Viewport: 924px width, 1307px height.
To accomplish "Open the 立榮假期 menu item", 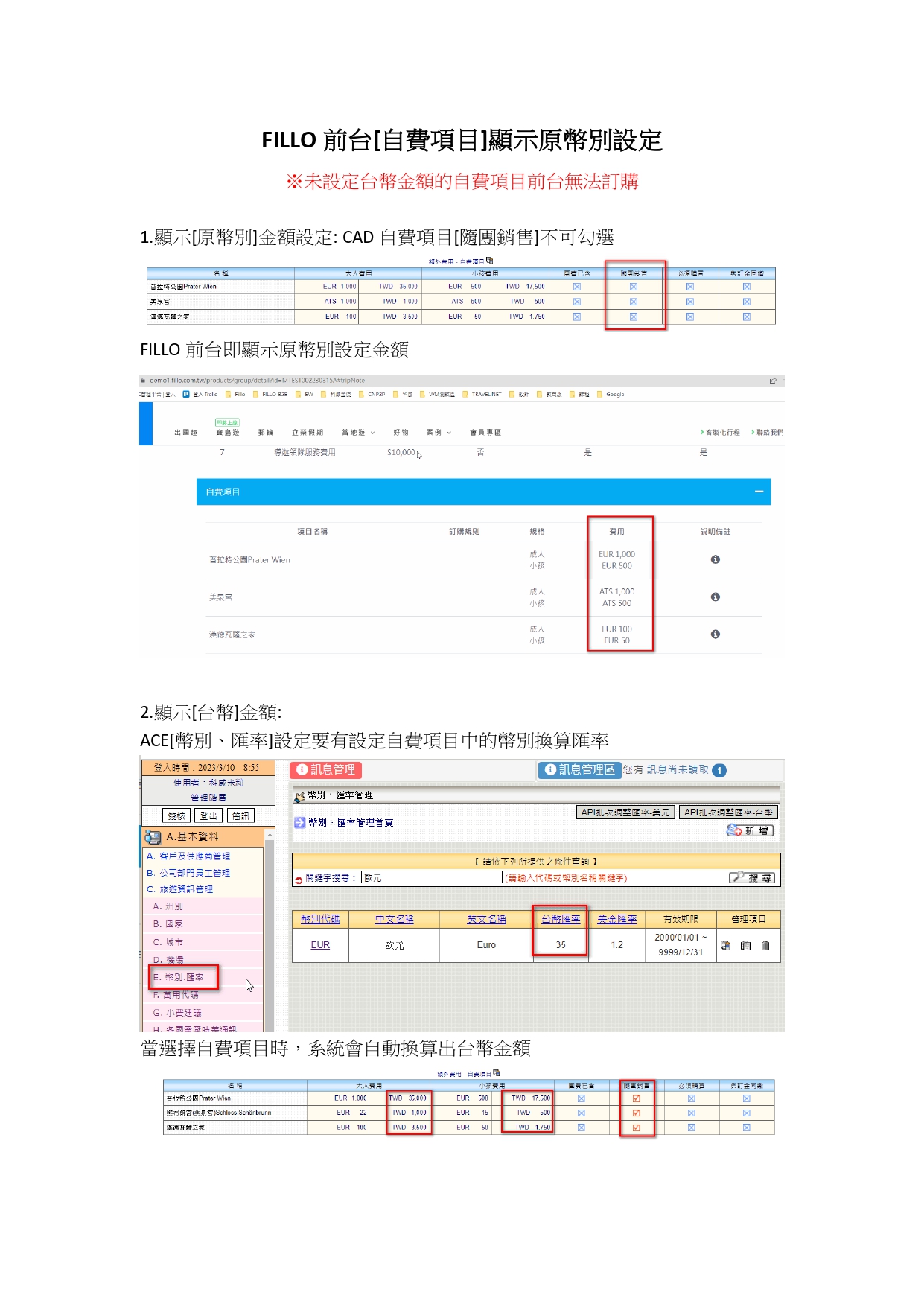I will point(308,433).
